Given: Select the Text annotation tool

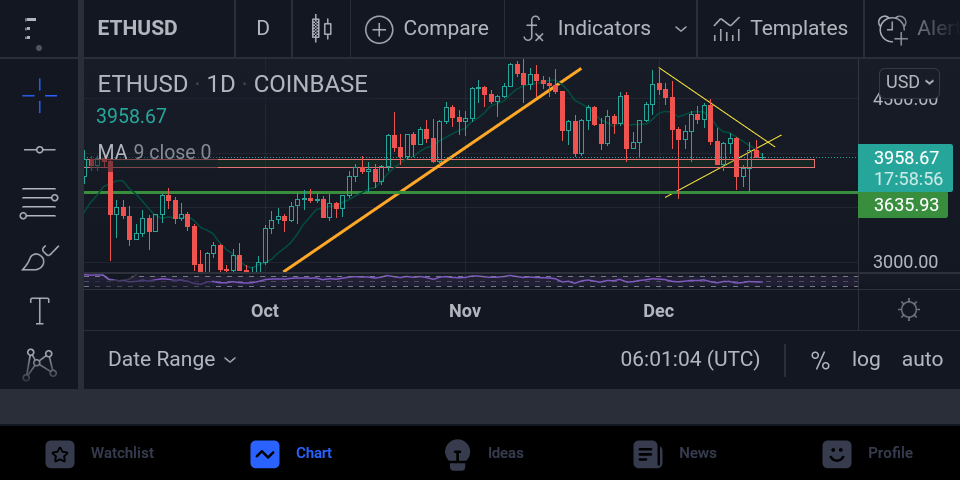Looking at the screenshot, I should (x=40, y=311).
